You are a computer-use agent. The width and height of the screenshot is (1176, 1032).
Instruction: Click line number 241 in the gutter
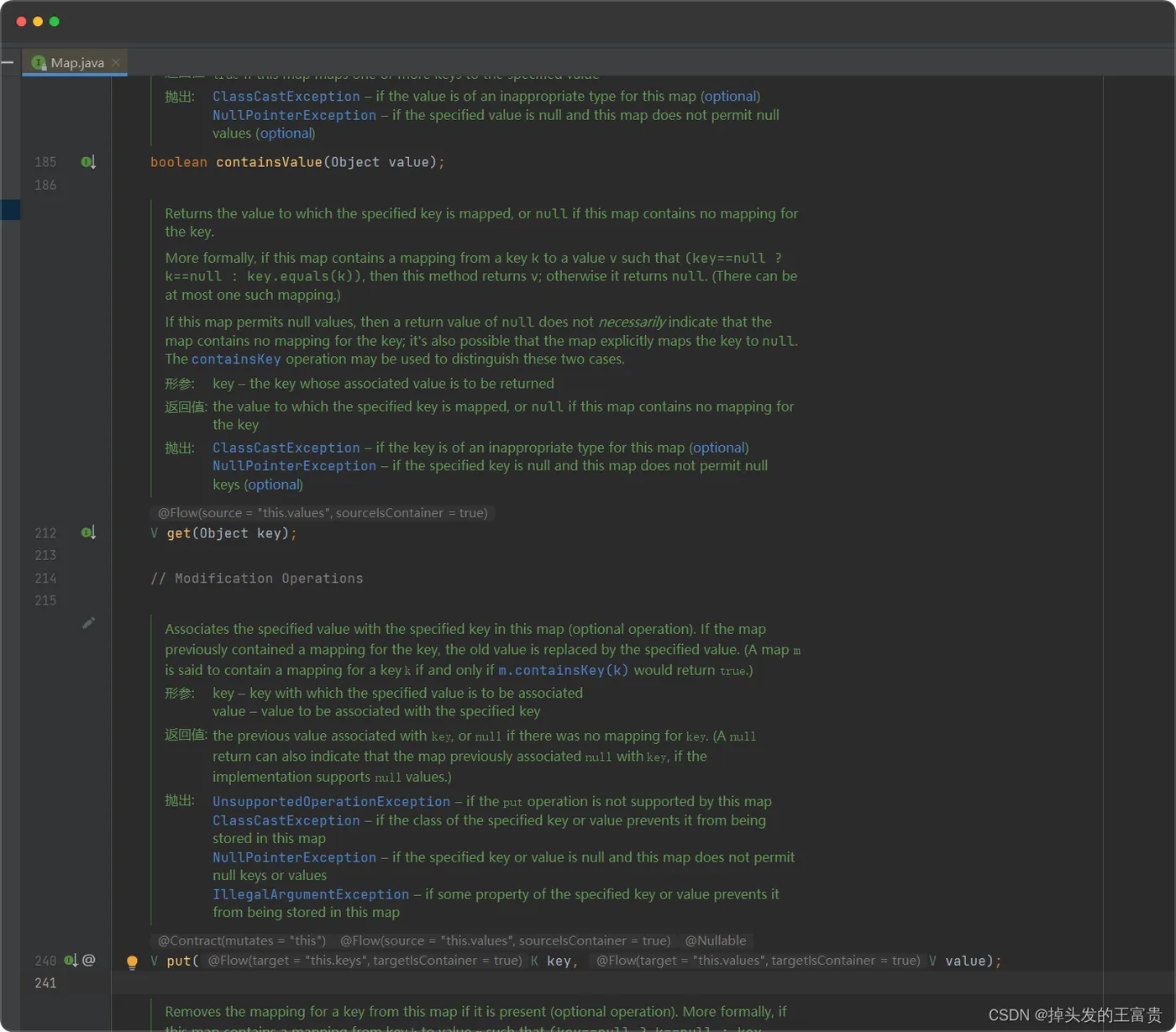pyautogui.click(x=45, y=983)
